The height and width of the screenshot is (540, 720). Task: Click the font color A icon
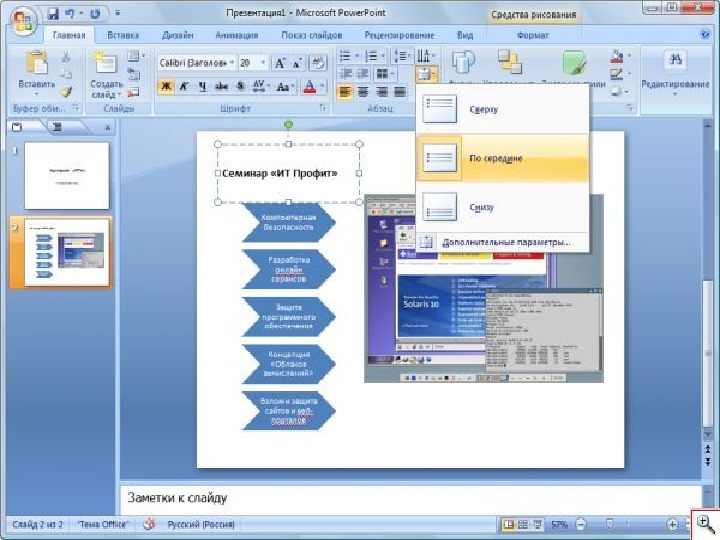[x=309, y=86]
